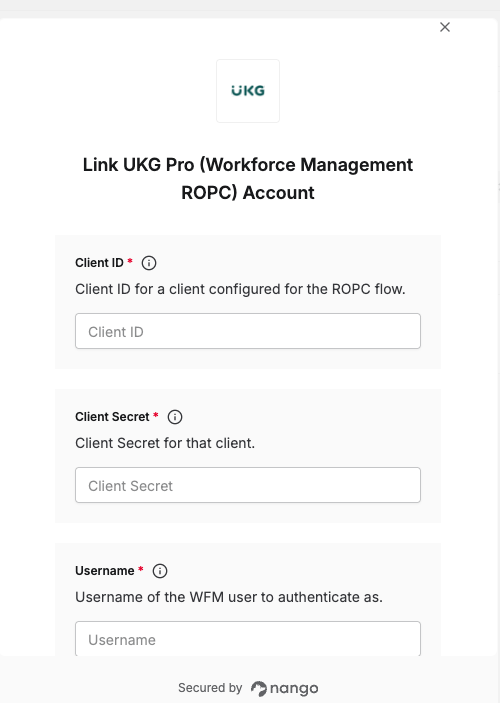
Task: Show info tooltip for Client ID
Action: (149, 263)
